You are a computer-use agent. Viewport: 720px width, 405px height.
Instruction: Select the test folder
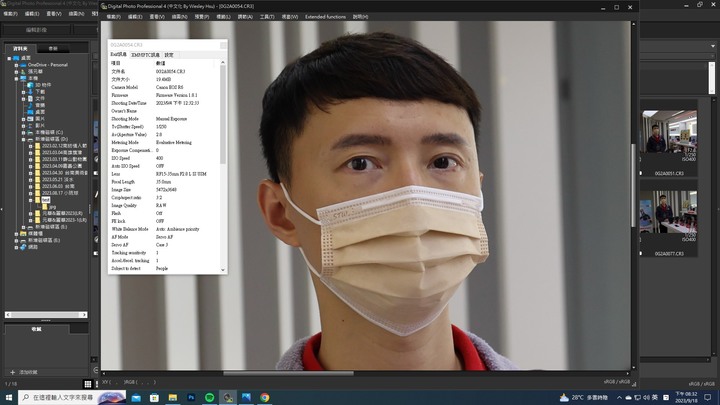45,200
